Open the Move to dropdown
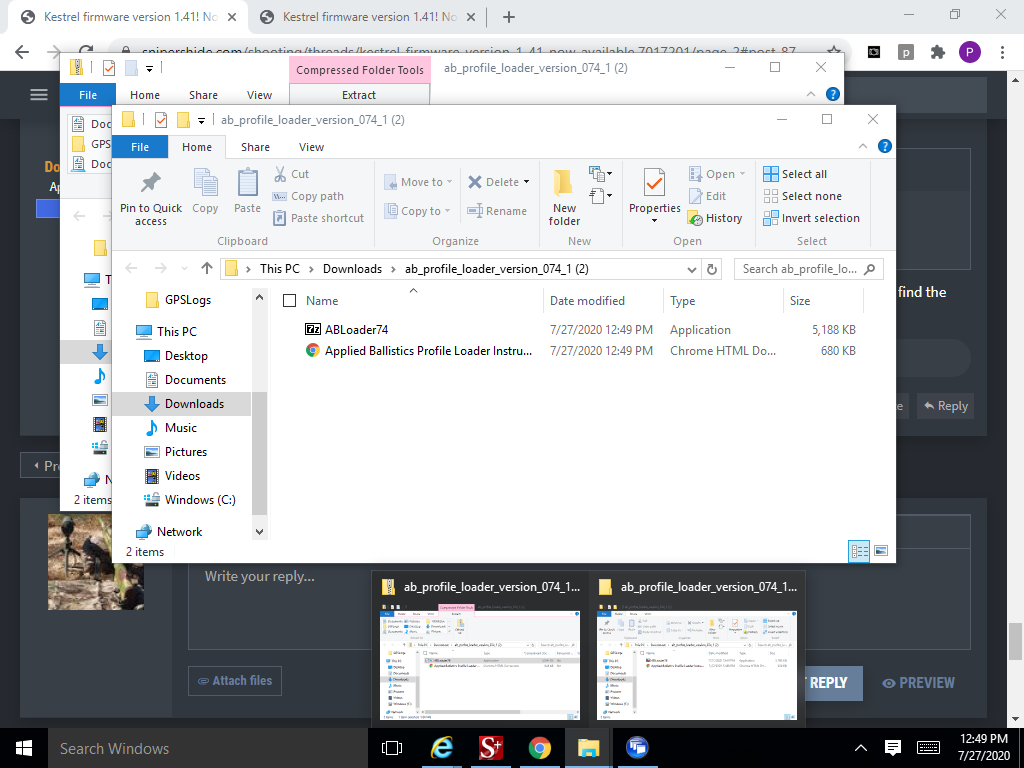 tap(419, 182)
